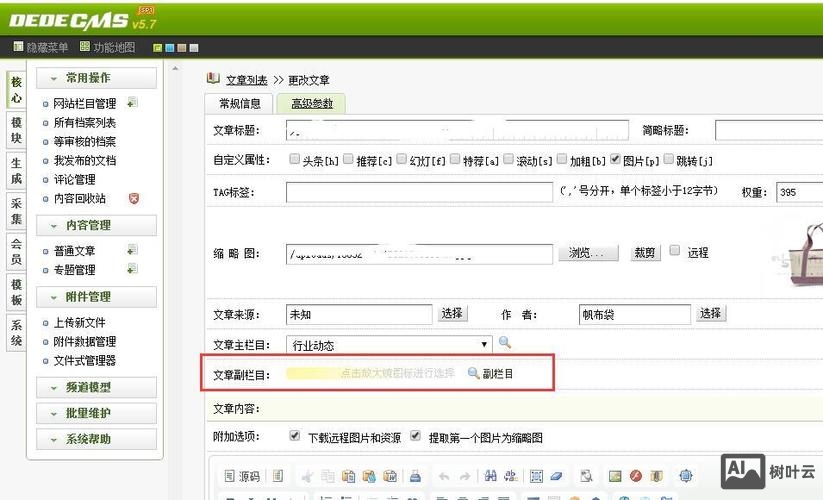Select the tan theme color swatch

(182, 48)
